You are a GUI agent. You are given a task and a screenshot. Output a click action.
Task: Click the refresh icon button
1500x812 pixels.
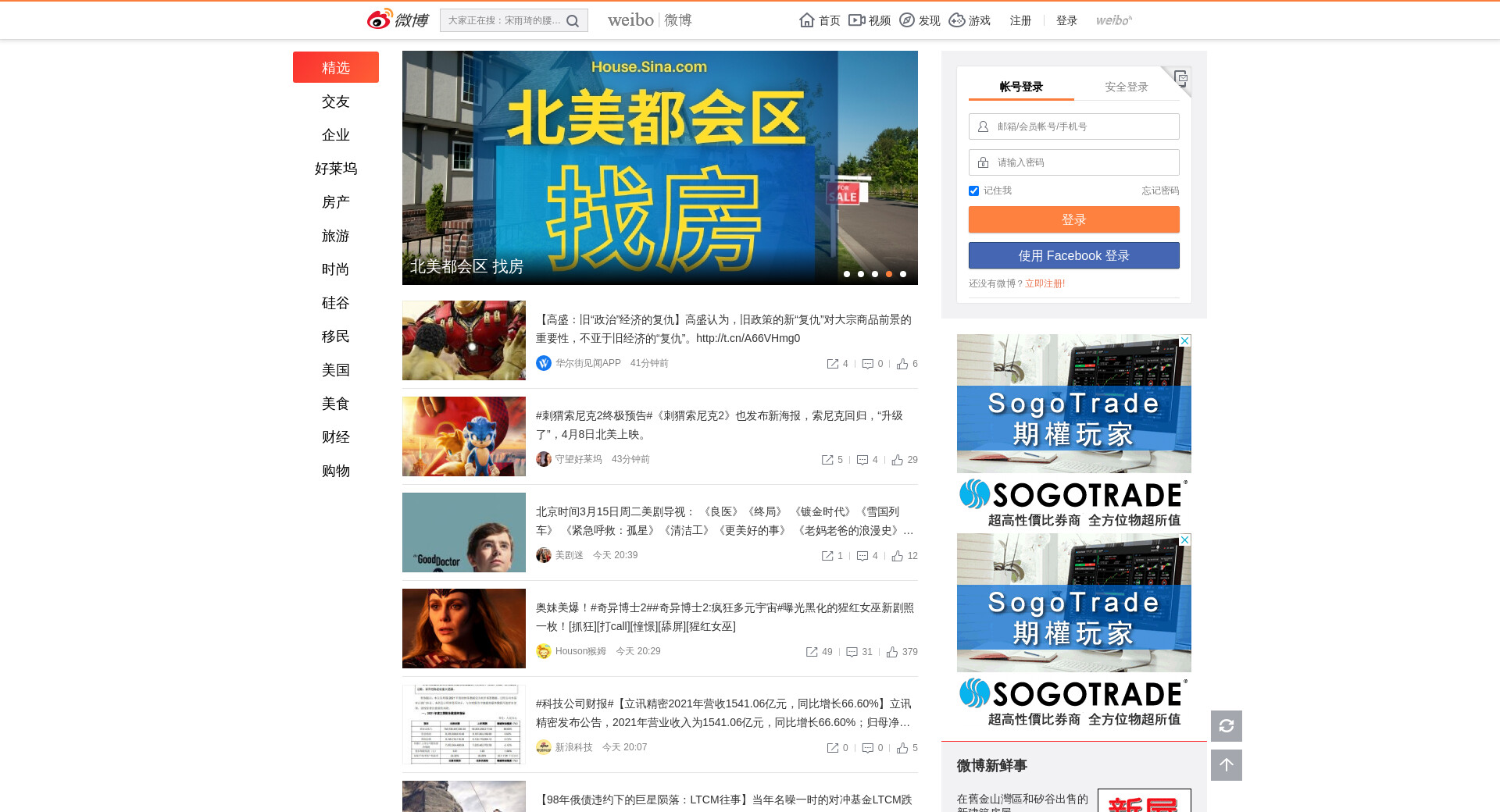click(x=1226, y=726)
